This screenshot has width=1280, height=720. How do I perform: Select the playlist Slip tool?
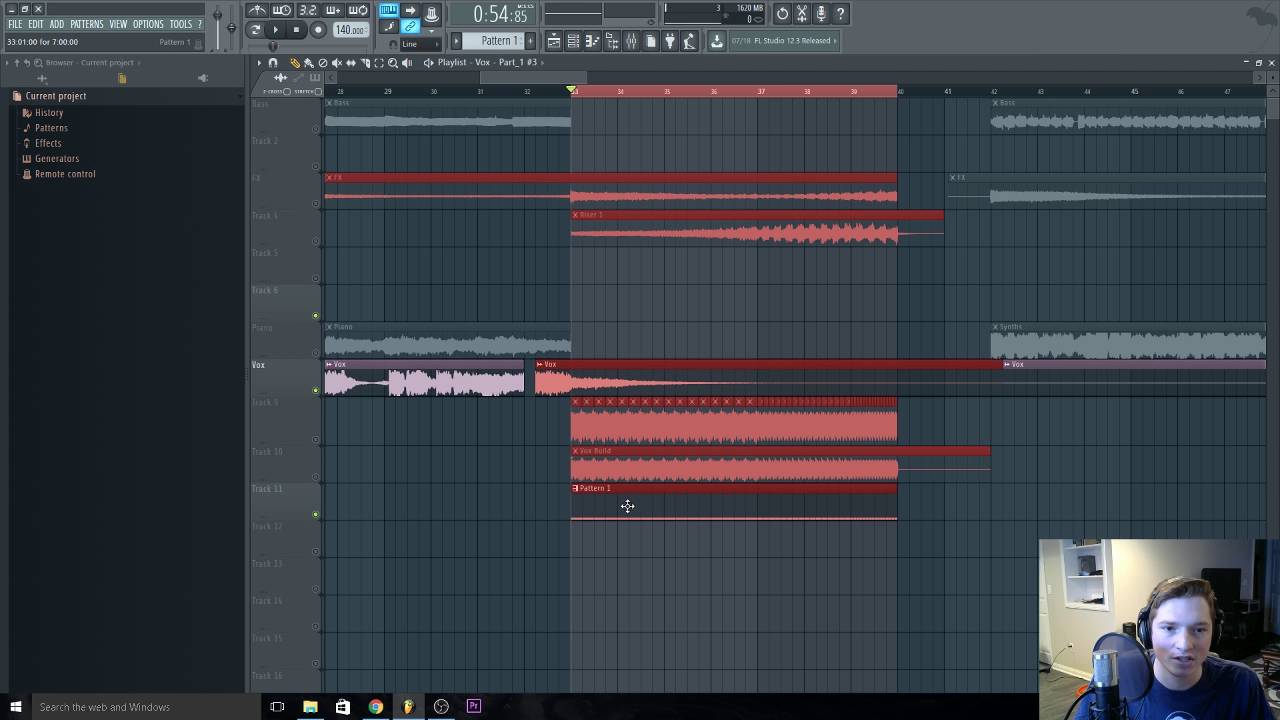(x=350, y=63)
